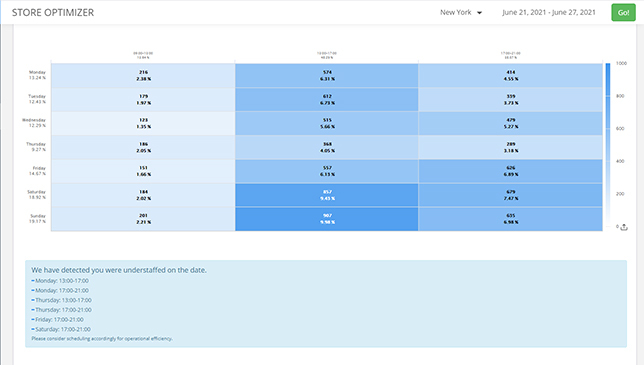644x365 pixels.
Task: Click the 'Please consider scheduling accordingly' note
Action: [x=102, y=339]
